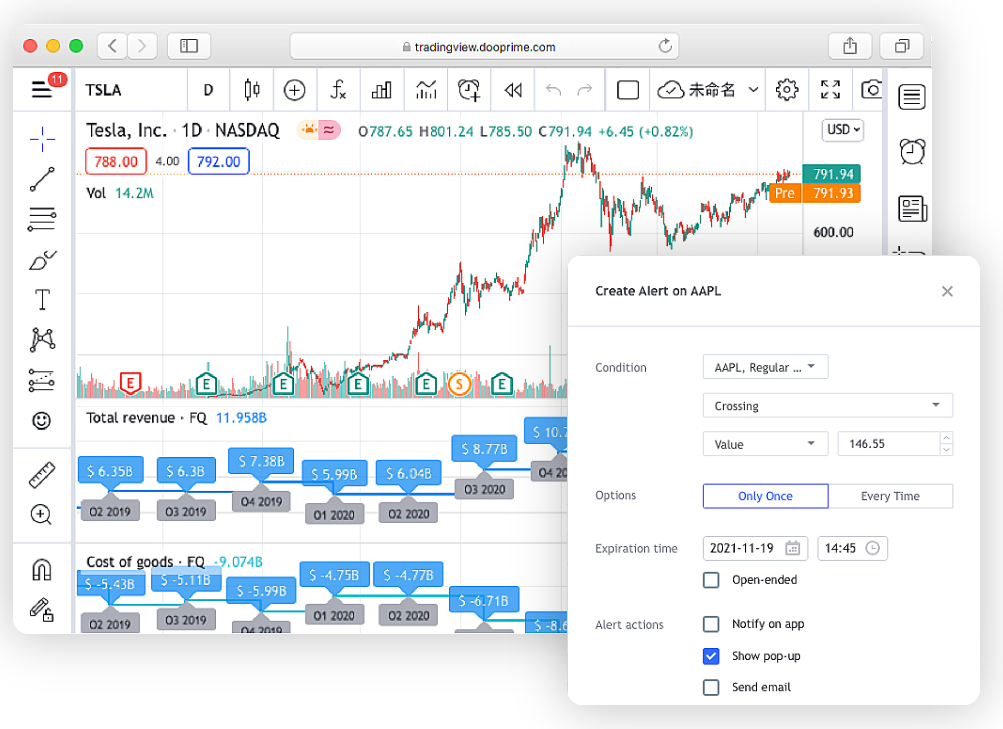Select the layout square icon

[628, 90]
